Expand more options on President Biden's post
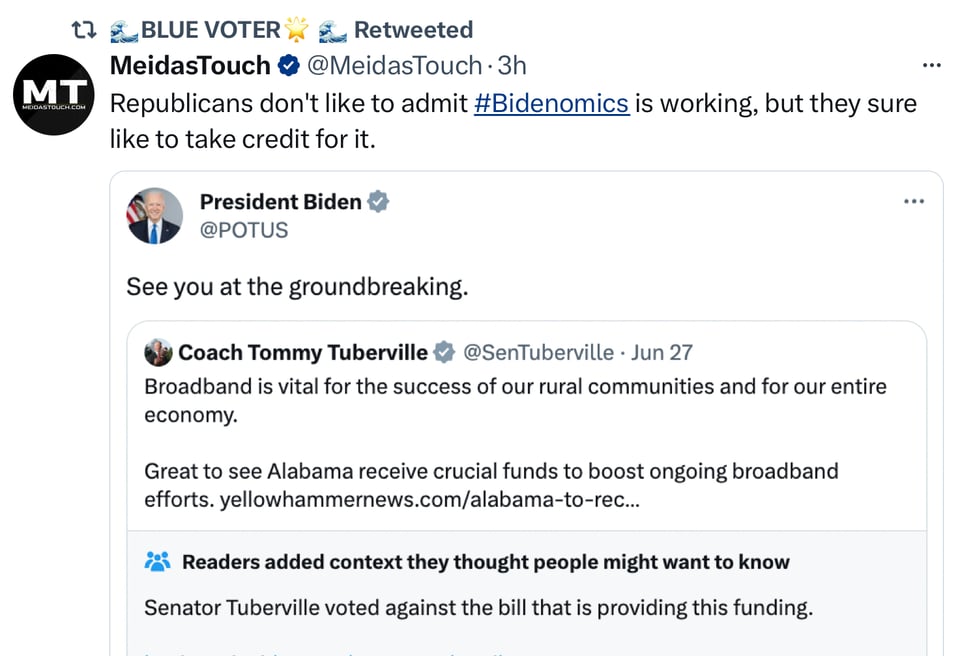This screenshot has height=656, width=960. pos(914,202)
